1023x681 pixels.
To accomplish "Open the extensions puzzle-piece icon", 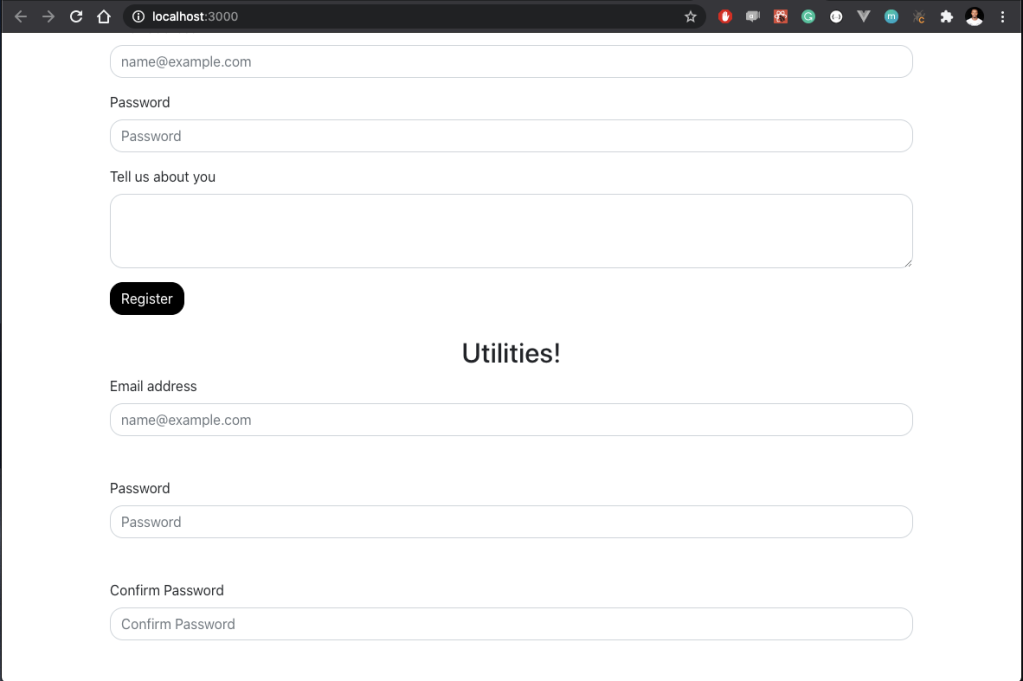I will point(946,16).
